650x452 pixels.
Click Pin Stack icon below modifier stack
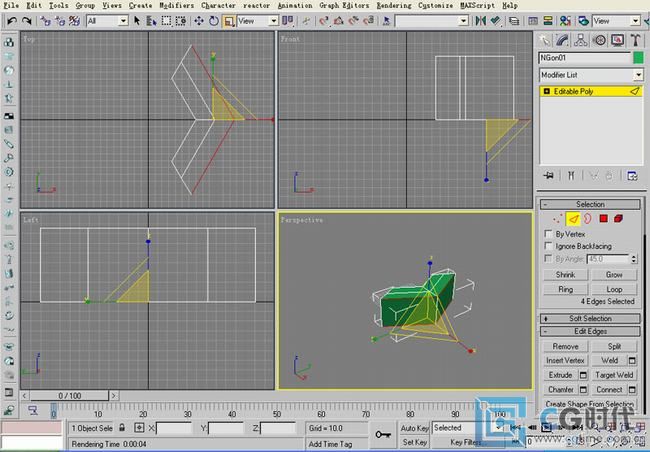click(549, 175)
